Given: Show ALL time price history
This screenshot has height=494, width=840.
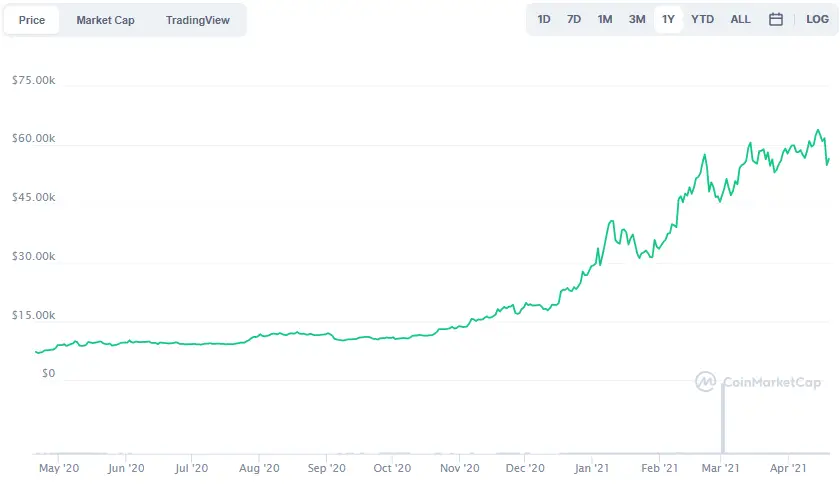Looking at the screenshot, I should (740, 20).
